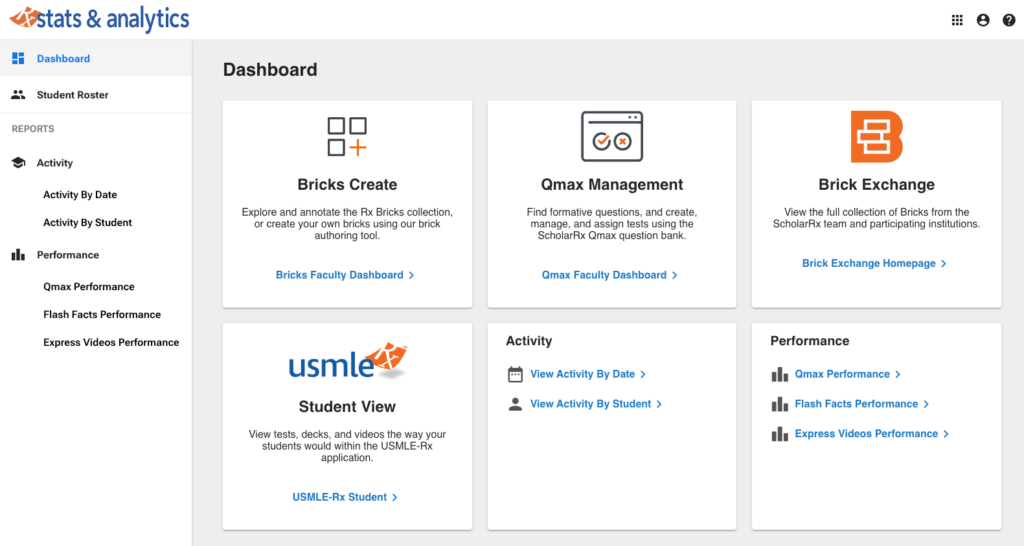Screen dimensions: 1024x546
Task: Visit the Brick Exchange Homepage link
Action: click(873, 264)
